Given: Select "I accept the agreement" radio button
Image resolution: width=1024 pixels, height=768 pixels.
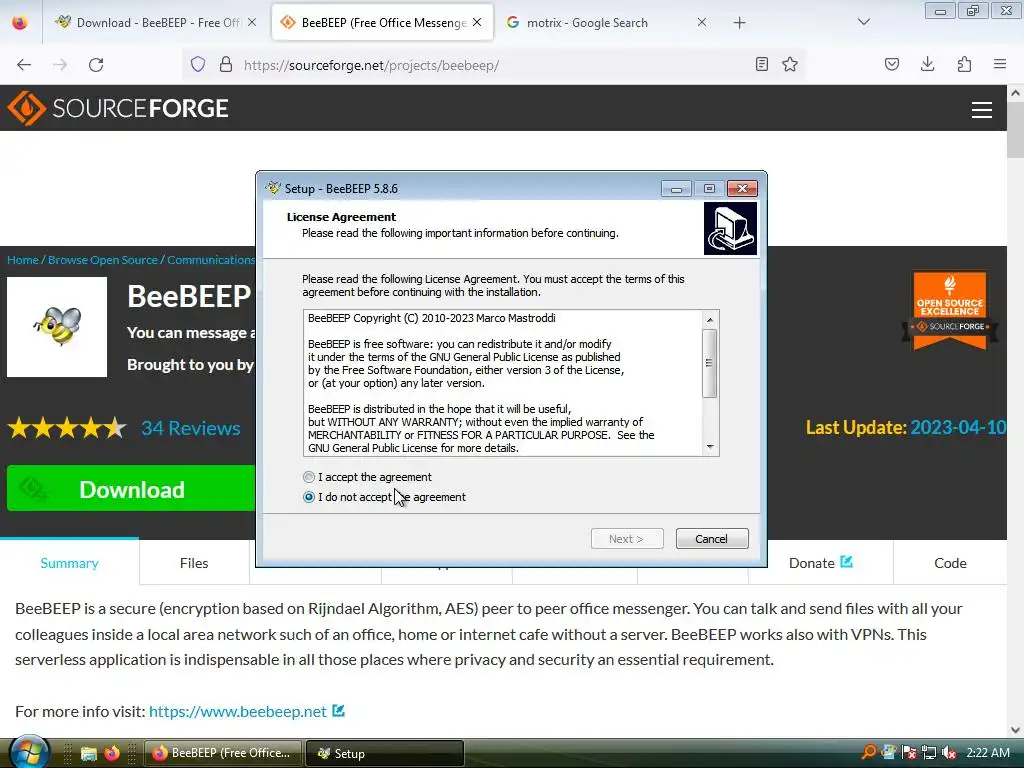Looking at the screenshot, I should [x=309, y=477].
